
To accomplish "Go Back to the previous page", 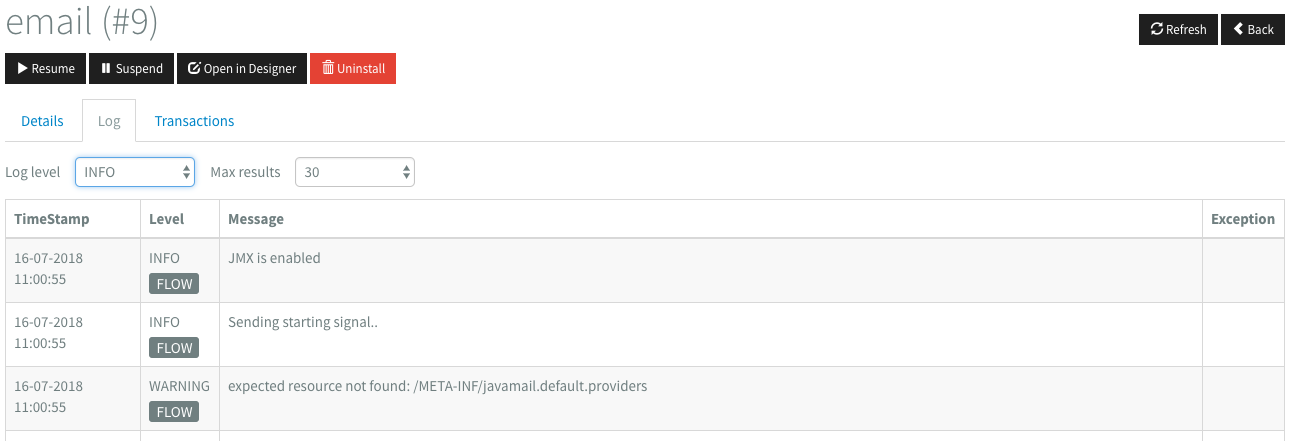I will click(x=1253, y=29).
